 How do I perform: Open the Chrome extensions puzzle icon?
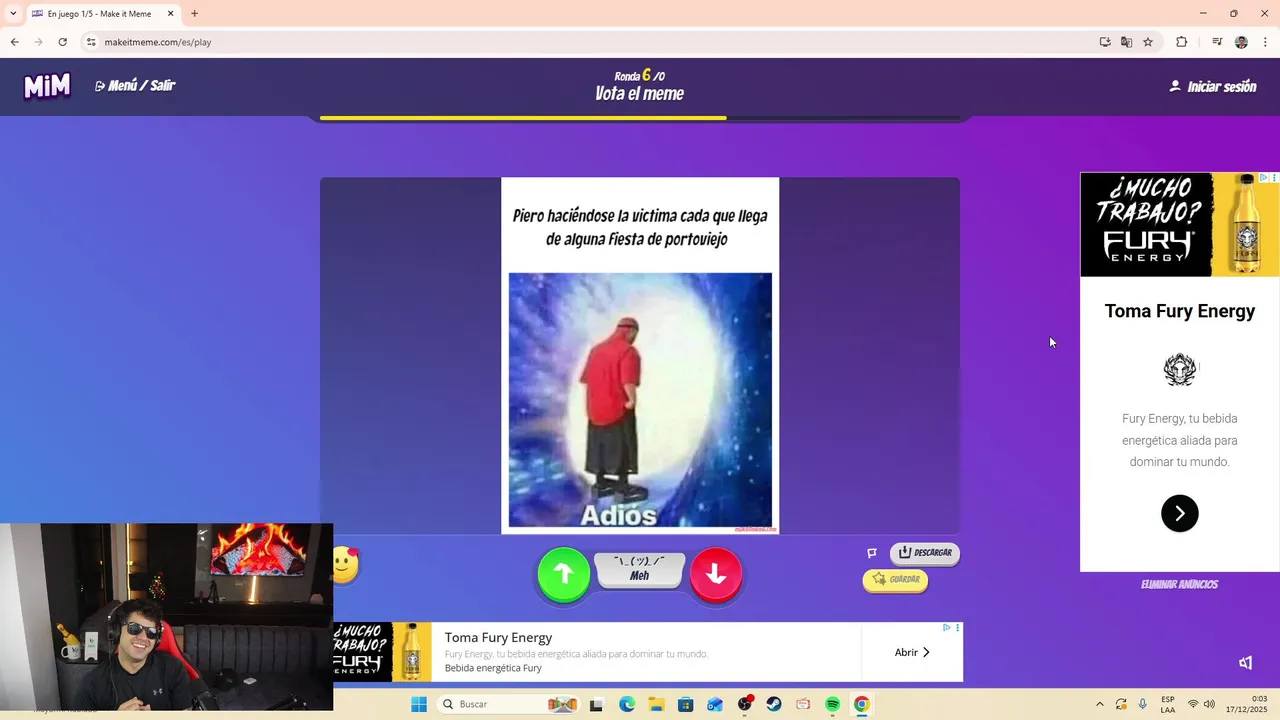[1181, 42]
